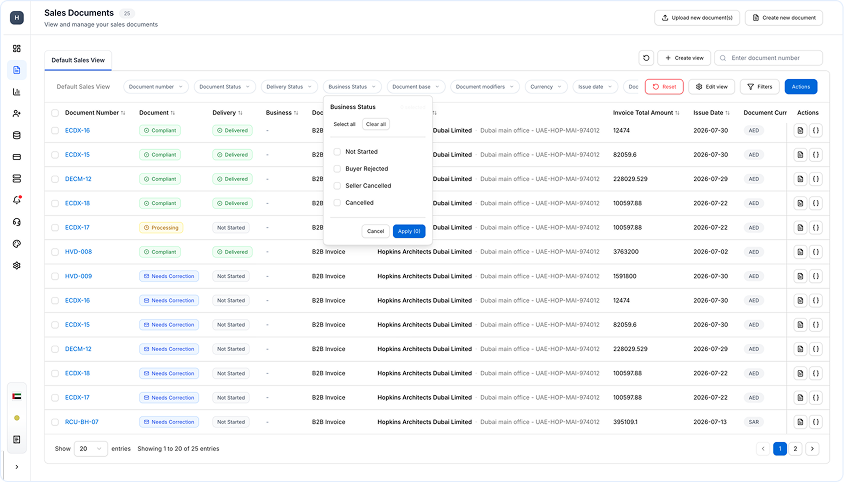
Task: Sort by Document Number column arrows
Action: tap(123, 113)
